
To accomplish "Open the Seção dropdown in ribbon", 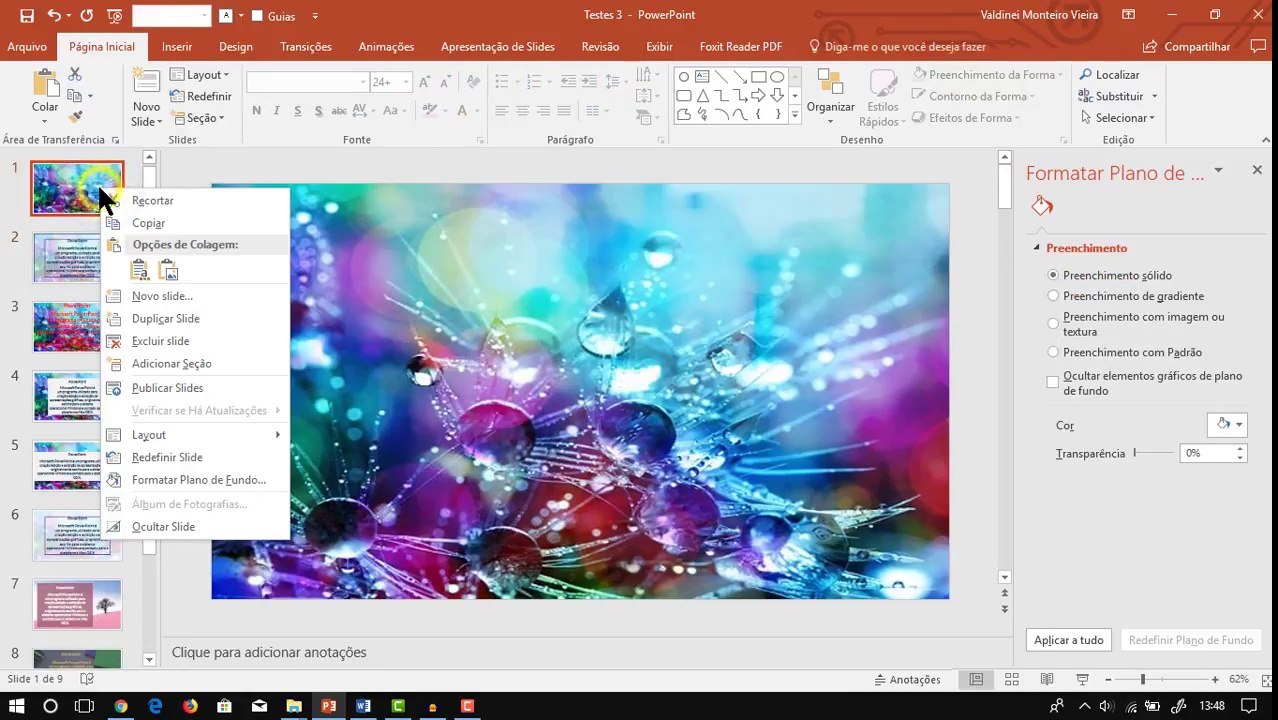I will [x=198, y=118].
